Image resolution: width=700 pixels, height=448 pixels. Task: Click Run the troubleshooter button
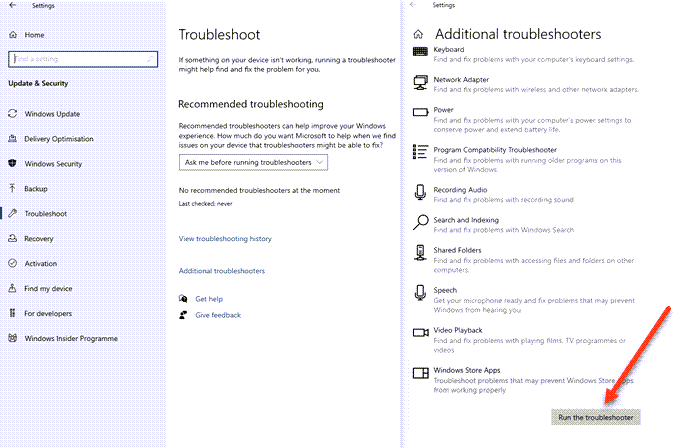596,417
